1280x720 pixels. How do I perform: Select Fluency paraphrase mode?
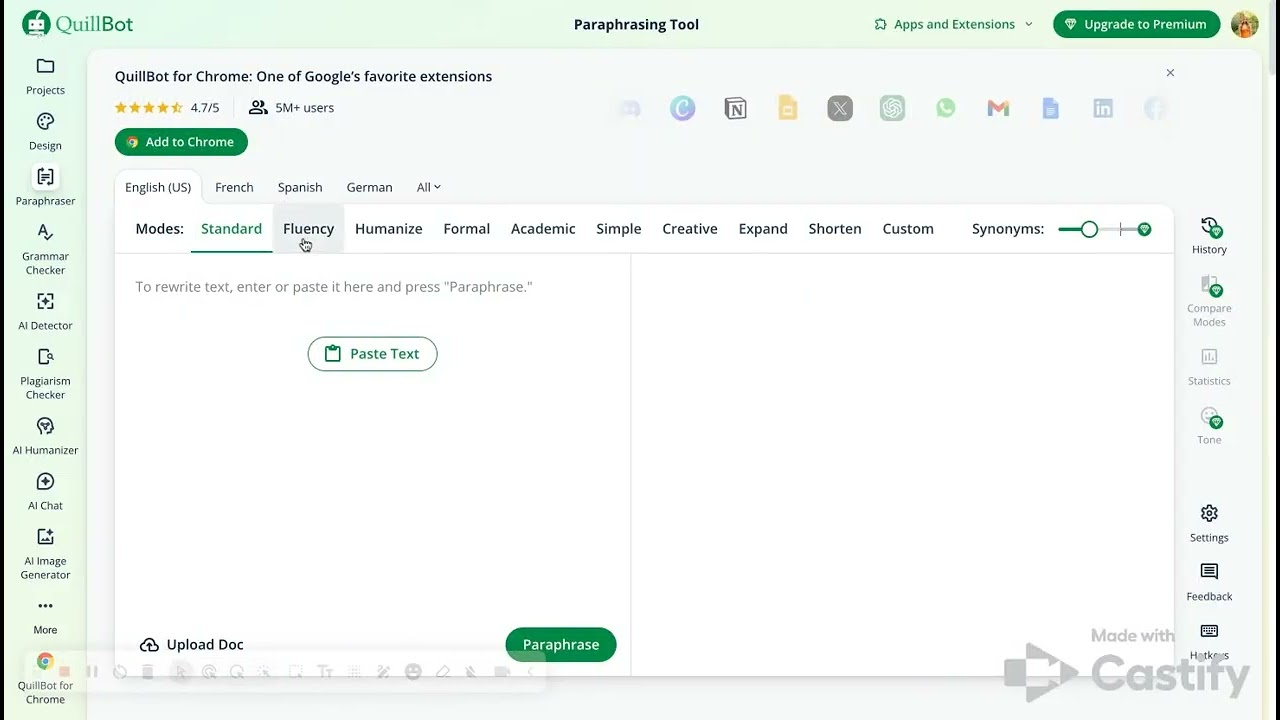click(308, 229)
